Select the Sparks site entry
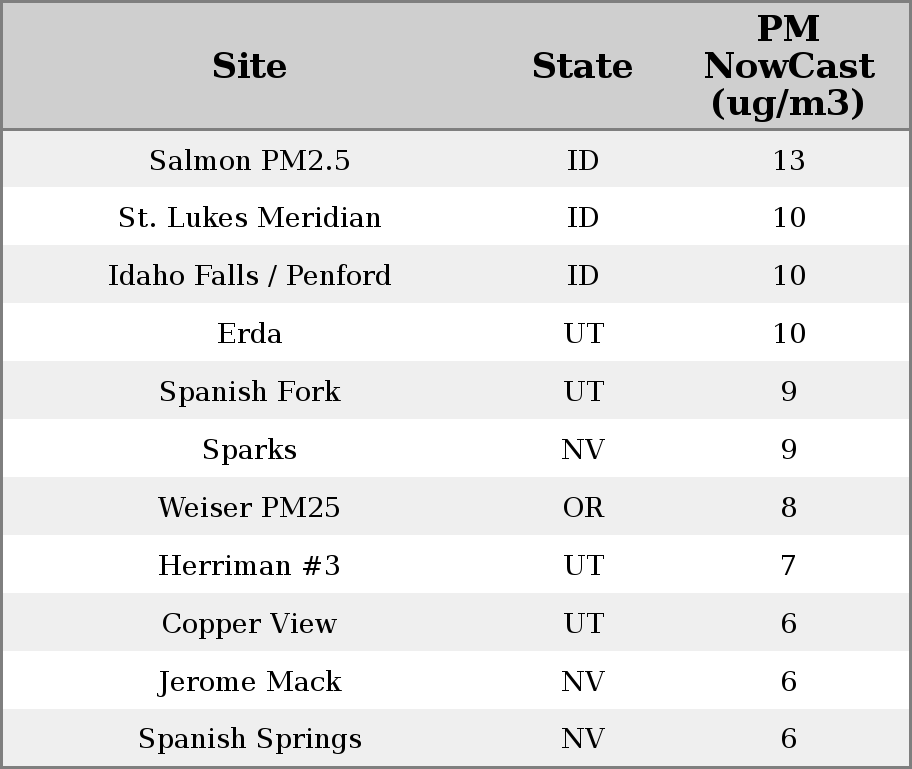Image resolution: width=912 pixels, height=769 pixels. [x=249, y=450]
